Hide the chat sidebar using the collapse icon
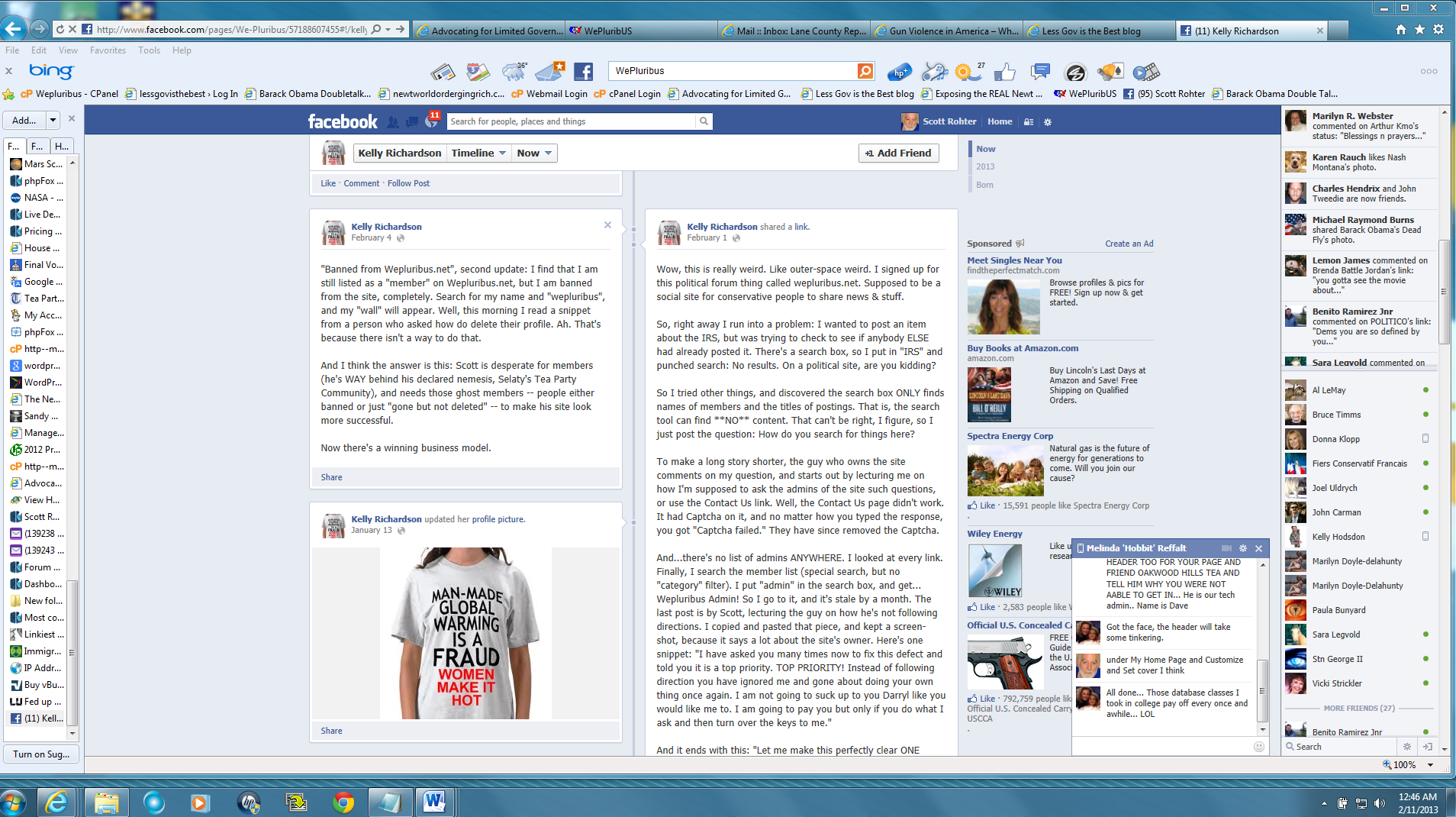The height and width of the screenshot is (817, 1456). point(1427,747)
